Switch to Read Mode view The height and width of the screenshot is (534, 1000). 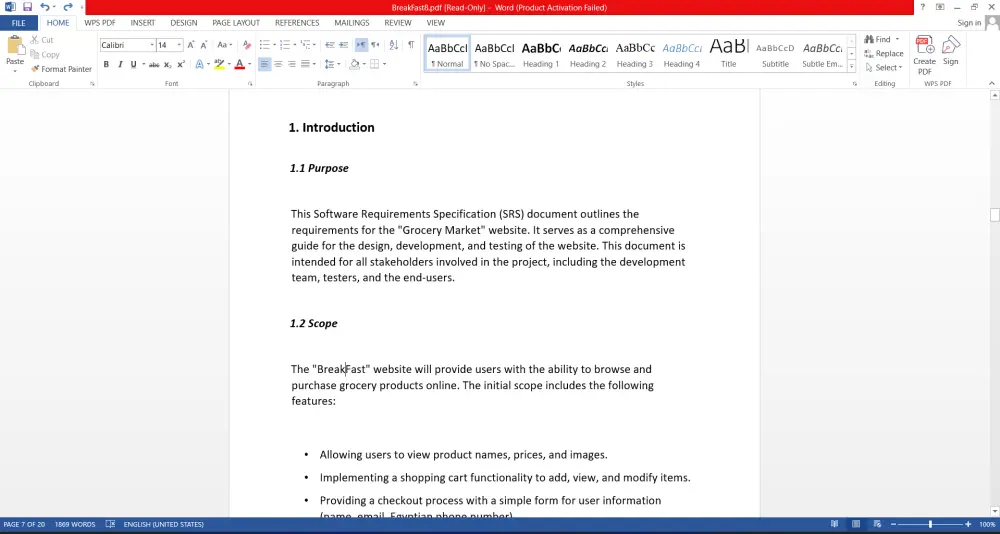(835, 524)
